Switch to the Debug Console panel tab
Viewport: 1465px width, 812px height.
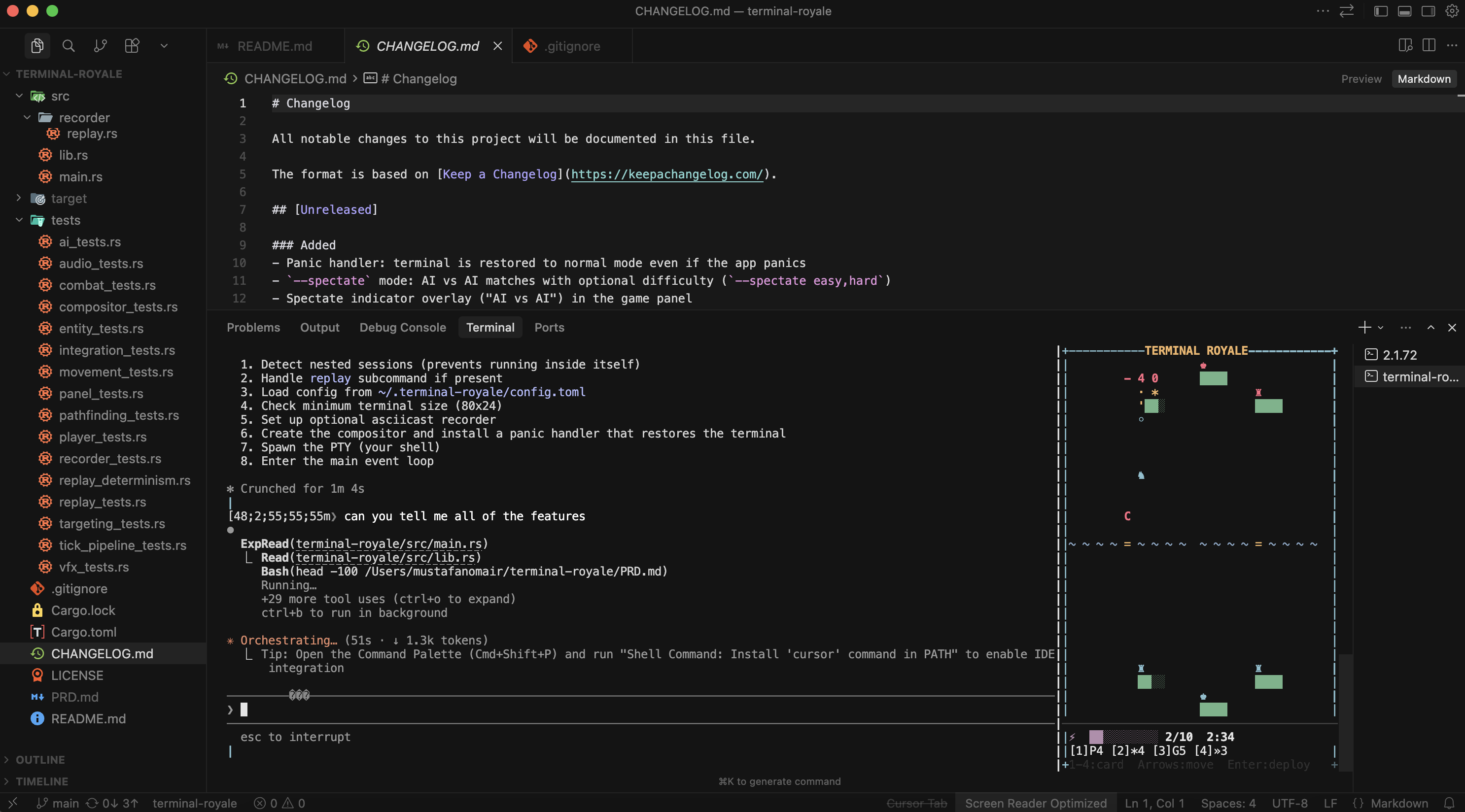point(402,327)
